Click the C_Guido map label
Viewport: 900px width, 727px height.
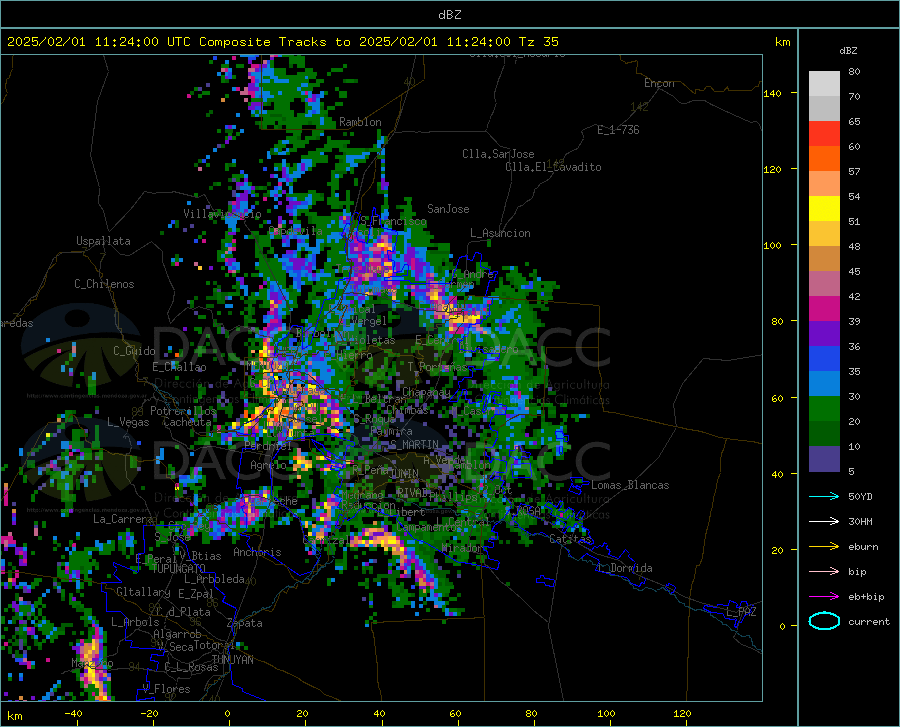tap(134, 351)
